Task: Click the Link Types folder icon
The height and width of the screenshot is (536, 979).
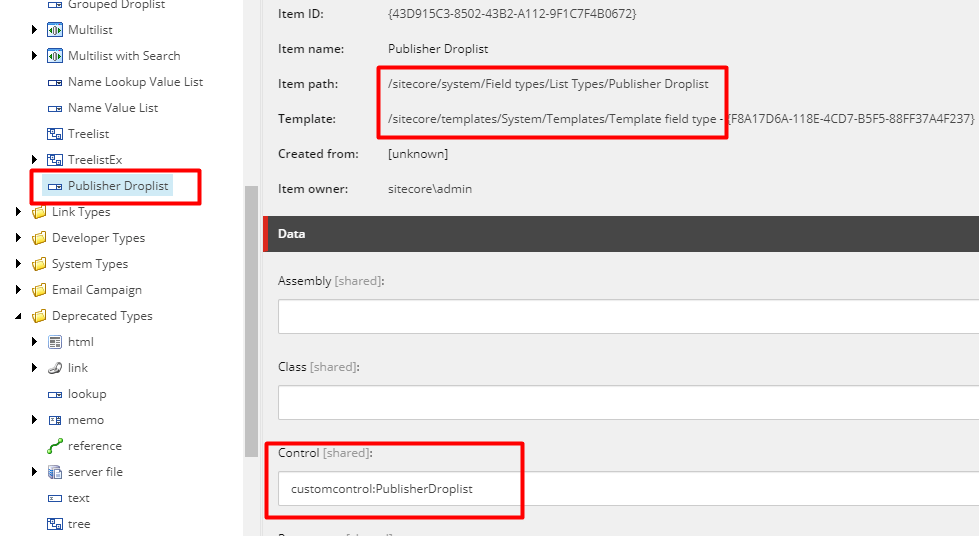Action: point(39,212)
